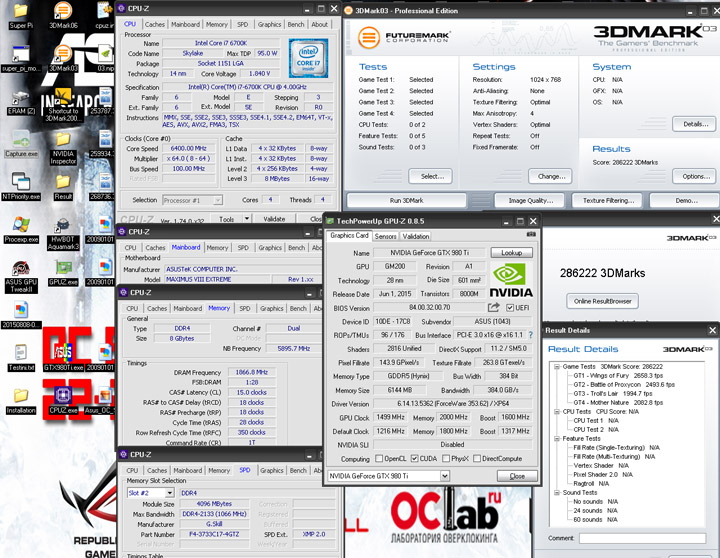Click the 286222 3DMarks score text
Viewport: 720px width, 558px height.
click(x=602, y=273)
